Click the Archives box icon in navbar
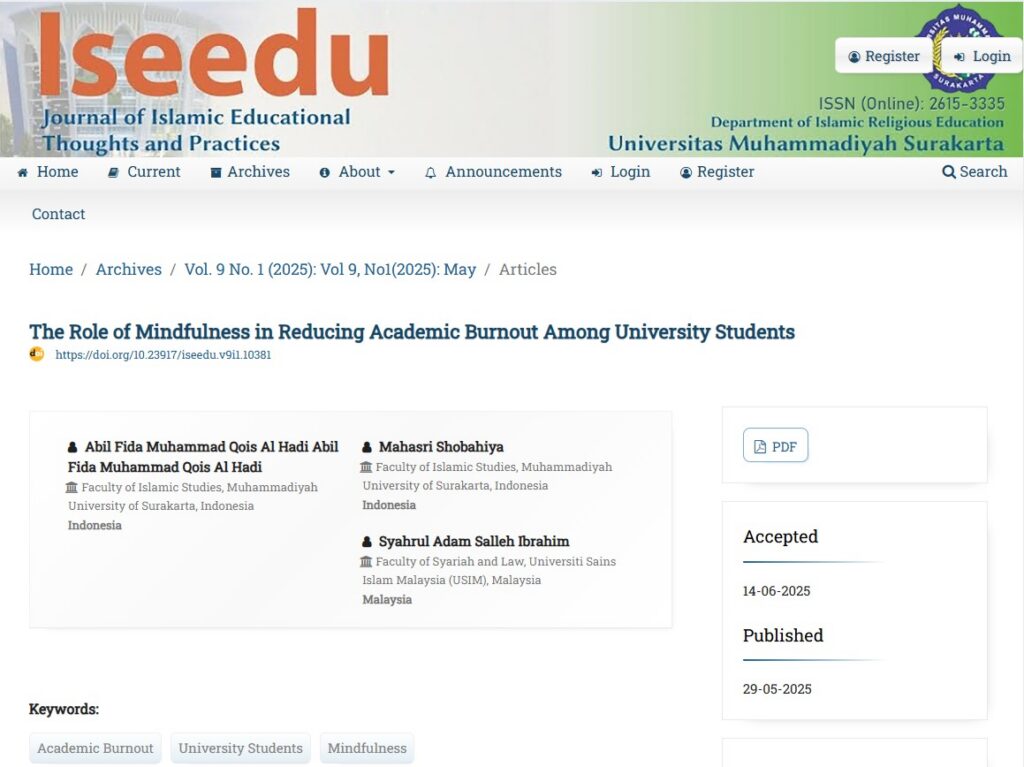Viewport: 1024px width, 767px height. 216,172
